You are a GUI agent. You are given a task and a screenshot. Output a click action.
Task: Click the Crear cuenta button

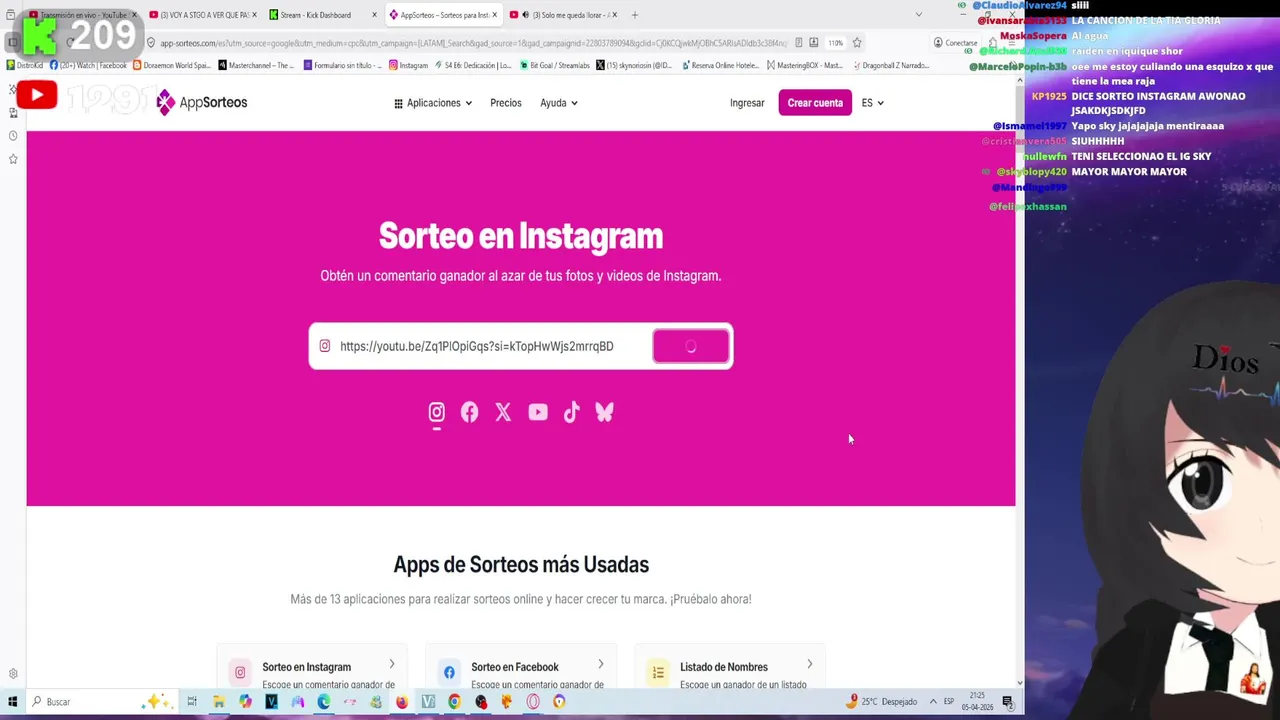click(815, 103)
